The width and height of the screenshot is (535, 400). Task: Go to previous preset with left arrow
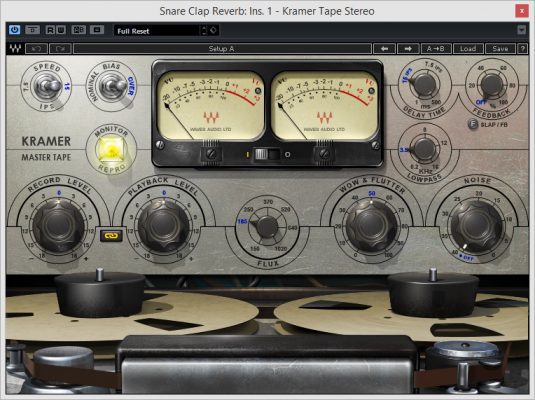[385, 48]
